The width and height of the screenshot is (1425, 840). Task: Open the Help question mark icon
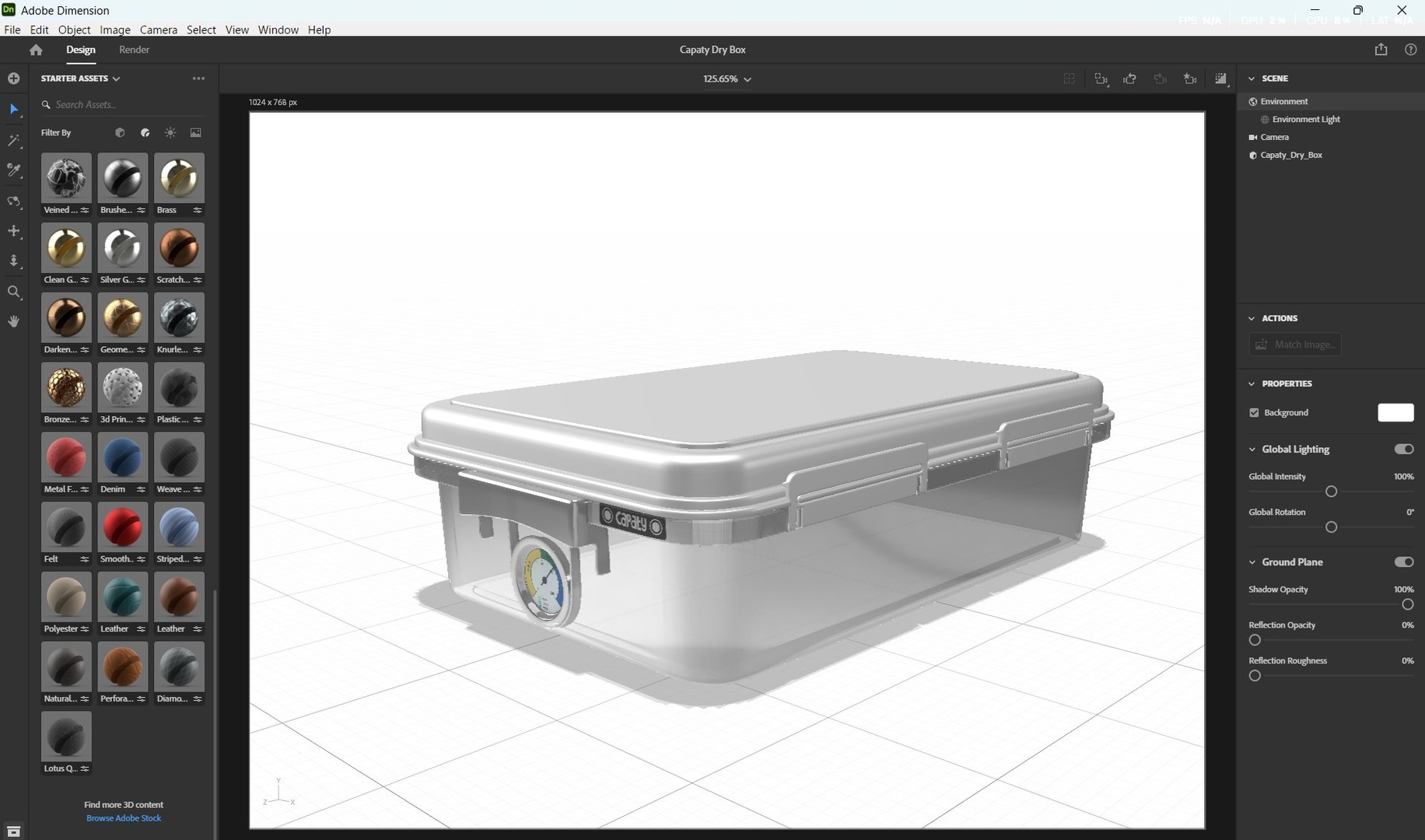tap(1410, 50)
